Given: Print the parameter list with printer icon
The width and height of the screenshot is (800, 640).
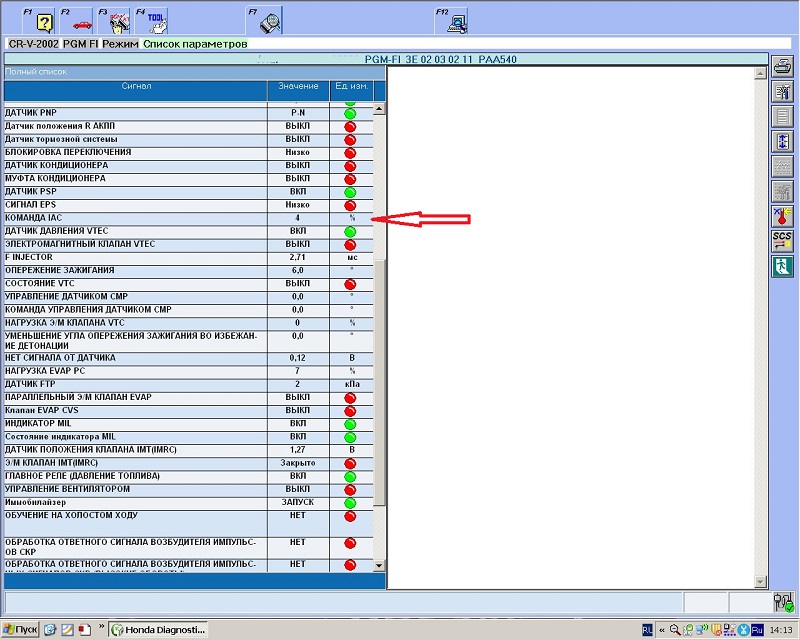Looking at the screenshot, I should [x=782, y=67].
